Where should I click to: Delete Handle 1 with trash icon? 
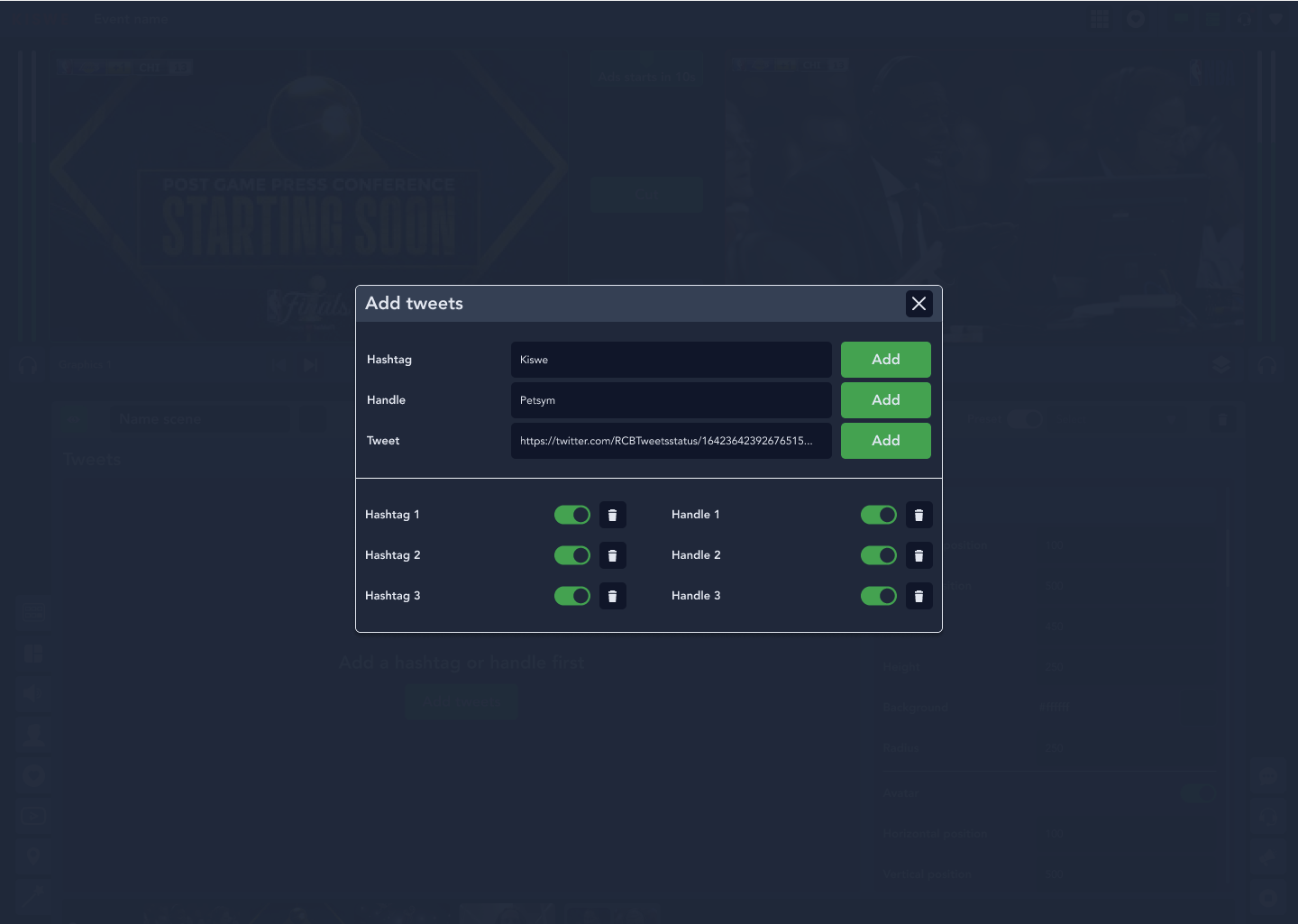pos(919,515)
